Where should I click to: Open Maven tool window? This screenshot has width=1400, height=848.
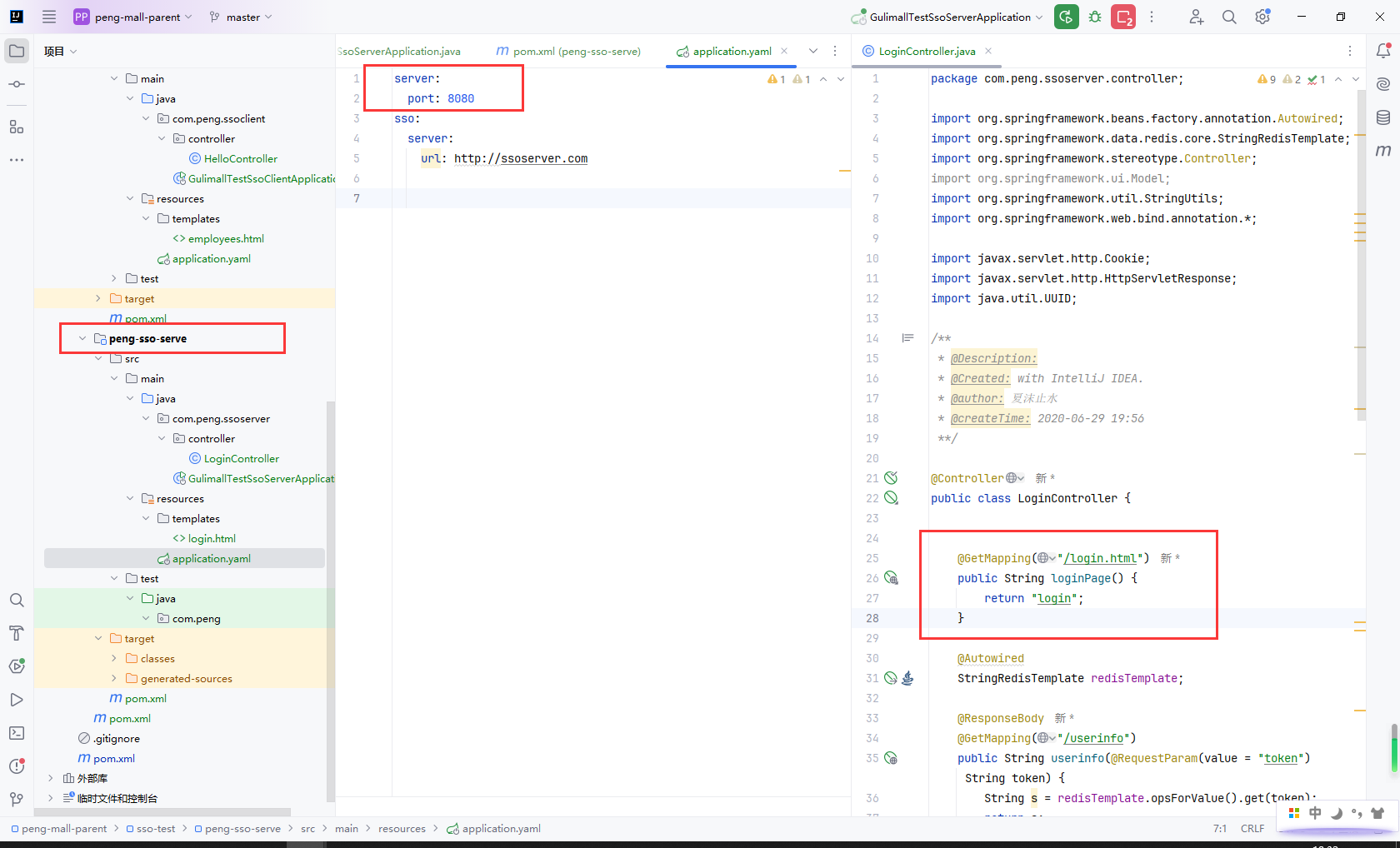1383,151
